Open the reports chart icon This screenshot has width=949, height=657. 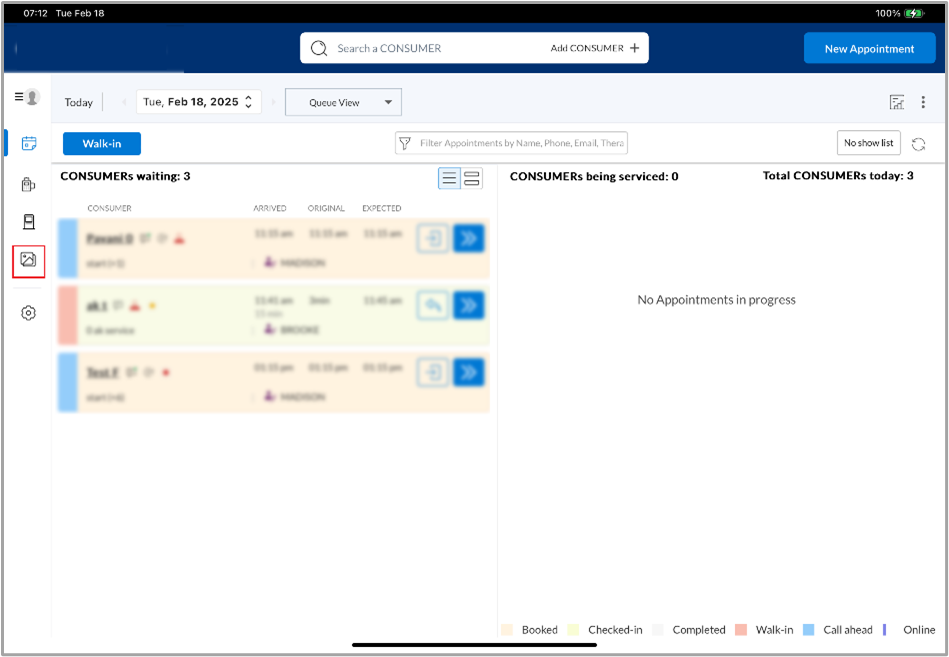(897, 102)
